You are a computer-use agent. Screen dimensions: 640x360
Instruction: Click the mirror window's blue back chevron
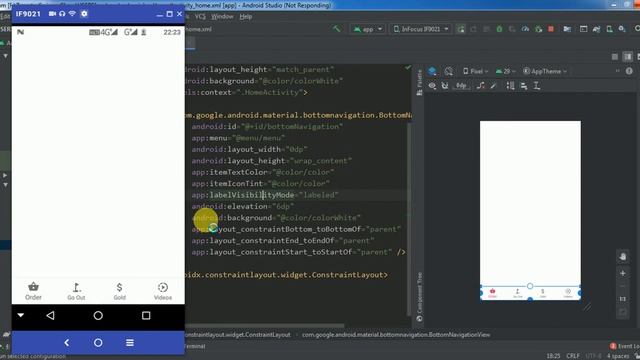67,342
